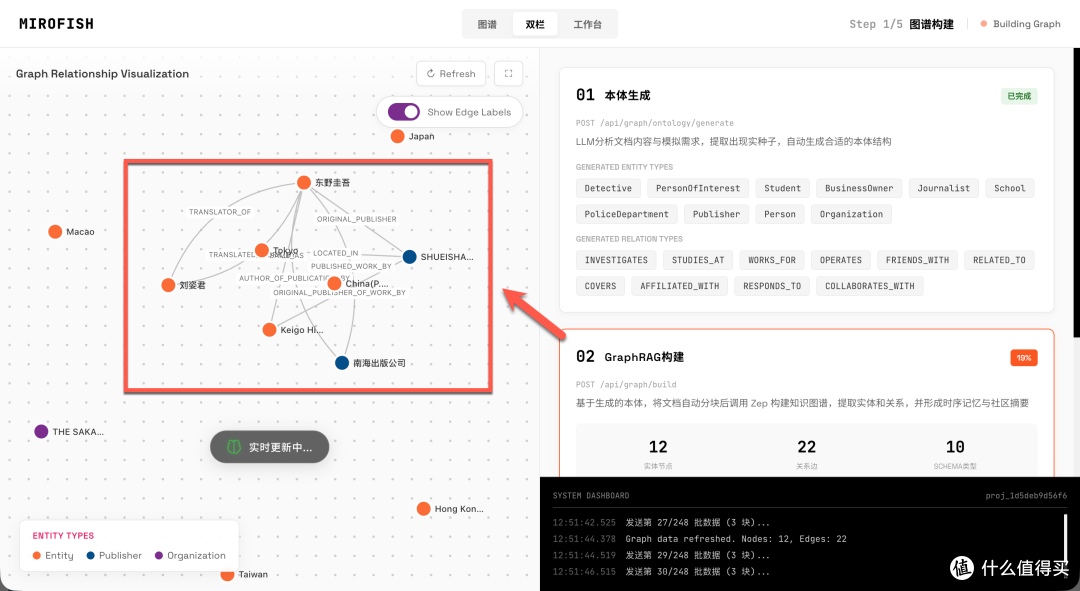Click the 01 本体生成 step heading
Viewport: 1080px width, 591px height.
613,95
